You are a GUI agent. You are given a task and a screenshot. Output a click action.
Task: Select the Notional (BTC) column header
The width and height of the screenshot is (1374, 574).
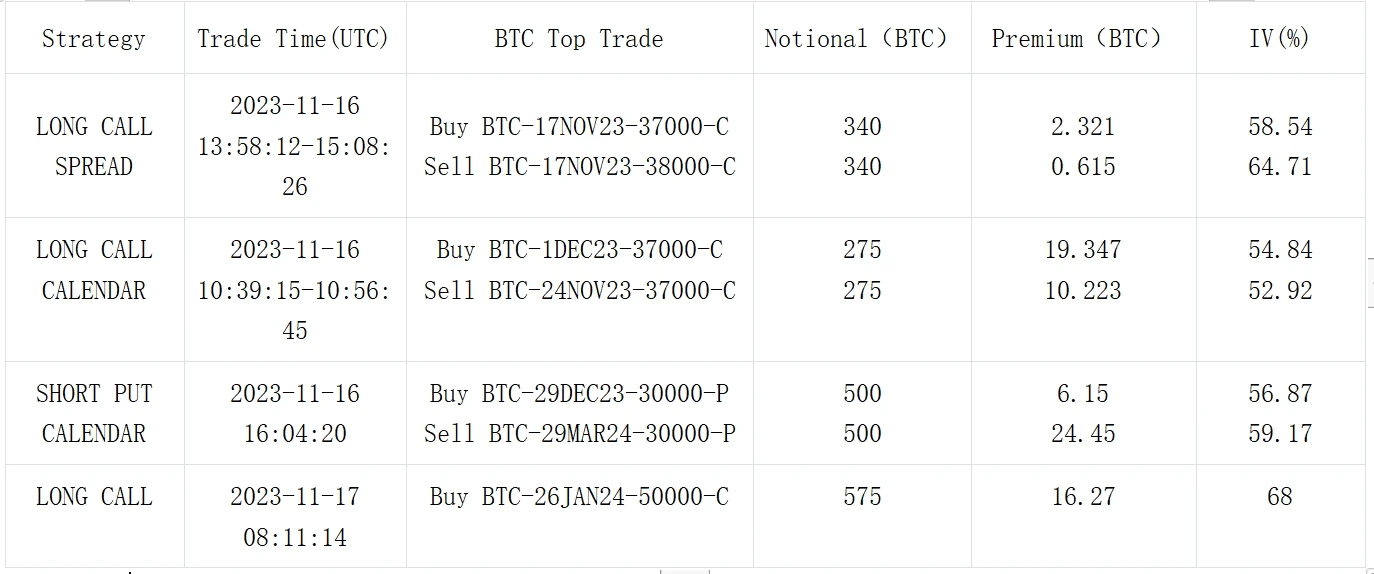click(855, 39)
